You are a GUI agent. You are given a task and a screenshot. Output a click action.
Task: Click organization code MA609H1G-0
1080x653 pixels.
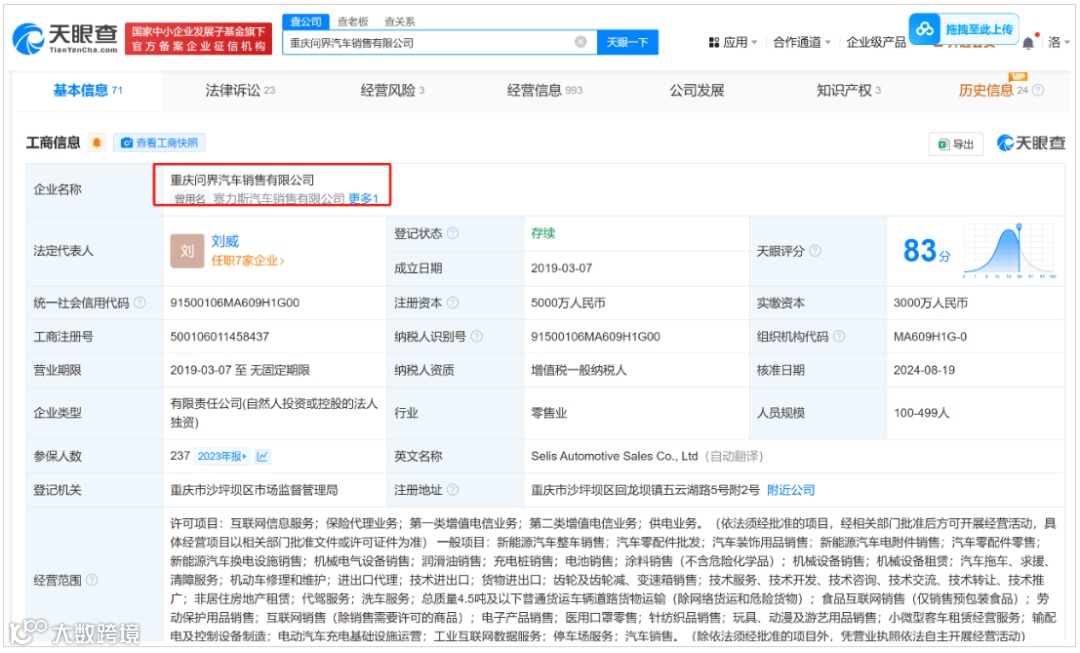tap(930, 336)
